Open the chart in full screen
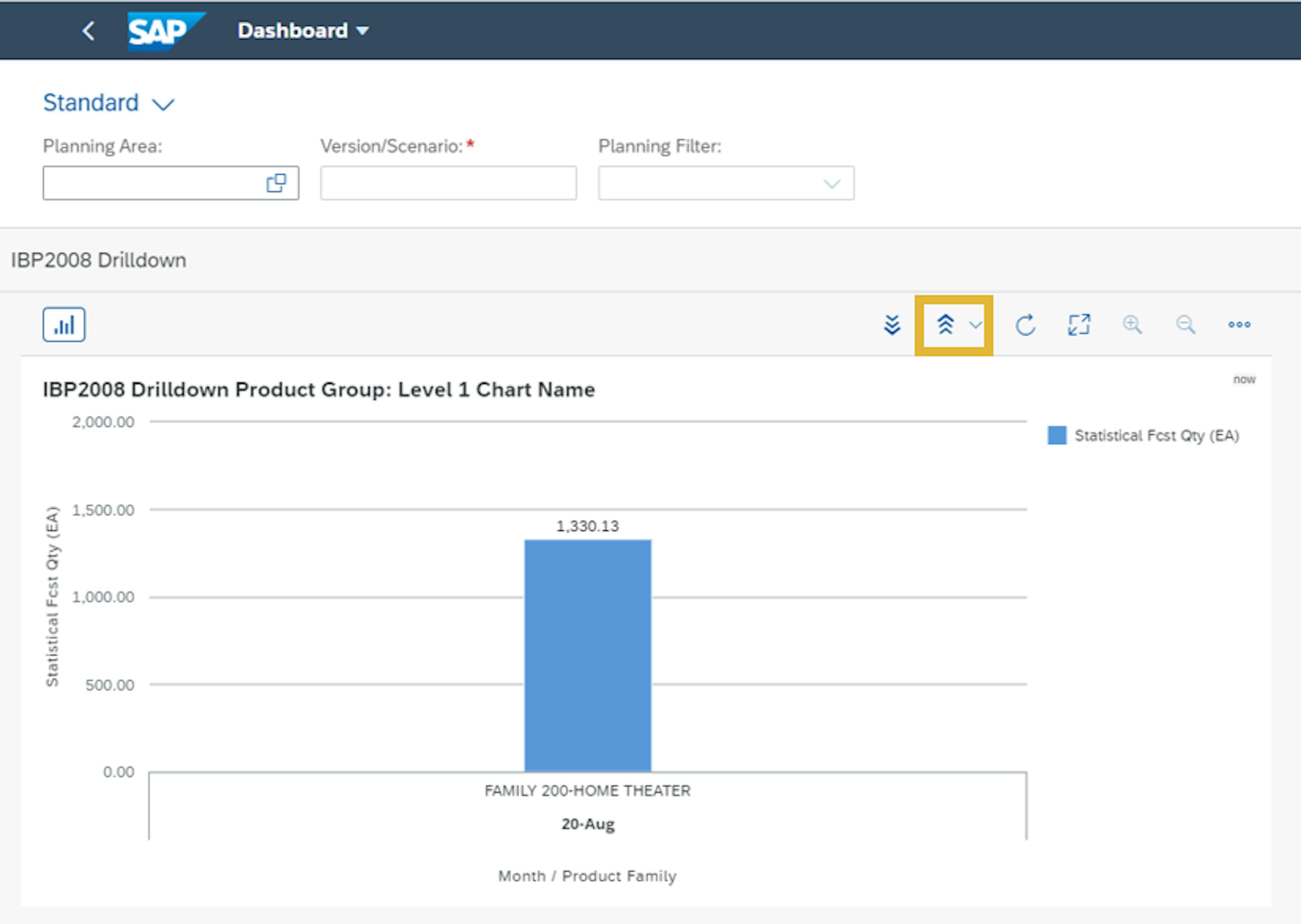Screen dimensions: 1301x924 coord(1079,324)
